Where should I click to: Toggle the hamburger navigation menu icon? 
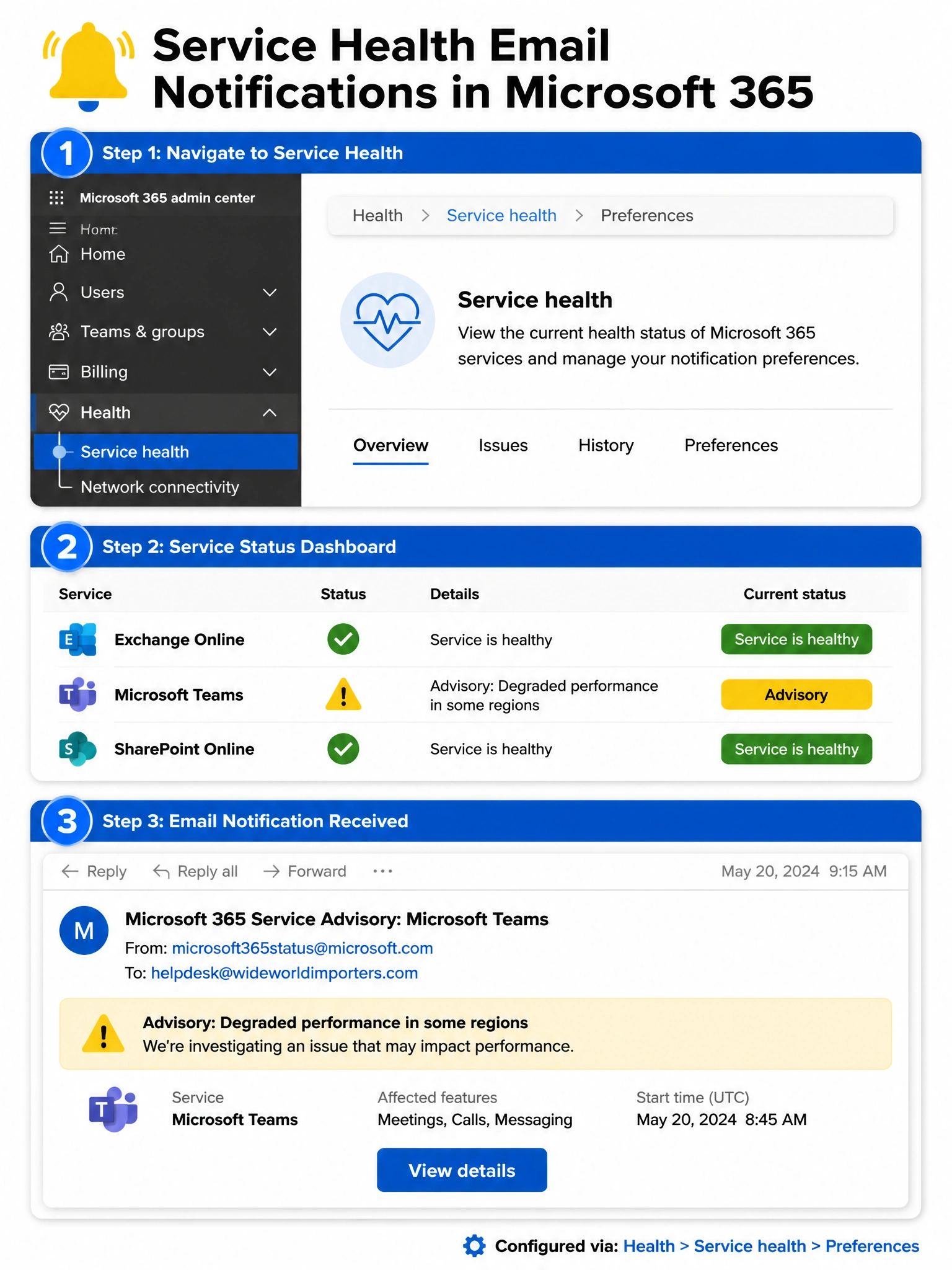pos(58,228)
